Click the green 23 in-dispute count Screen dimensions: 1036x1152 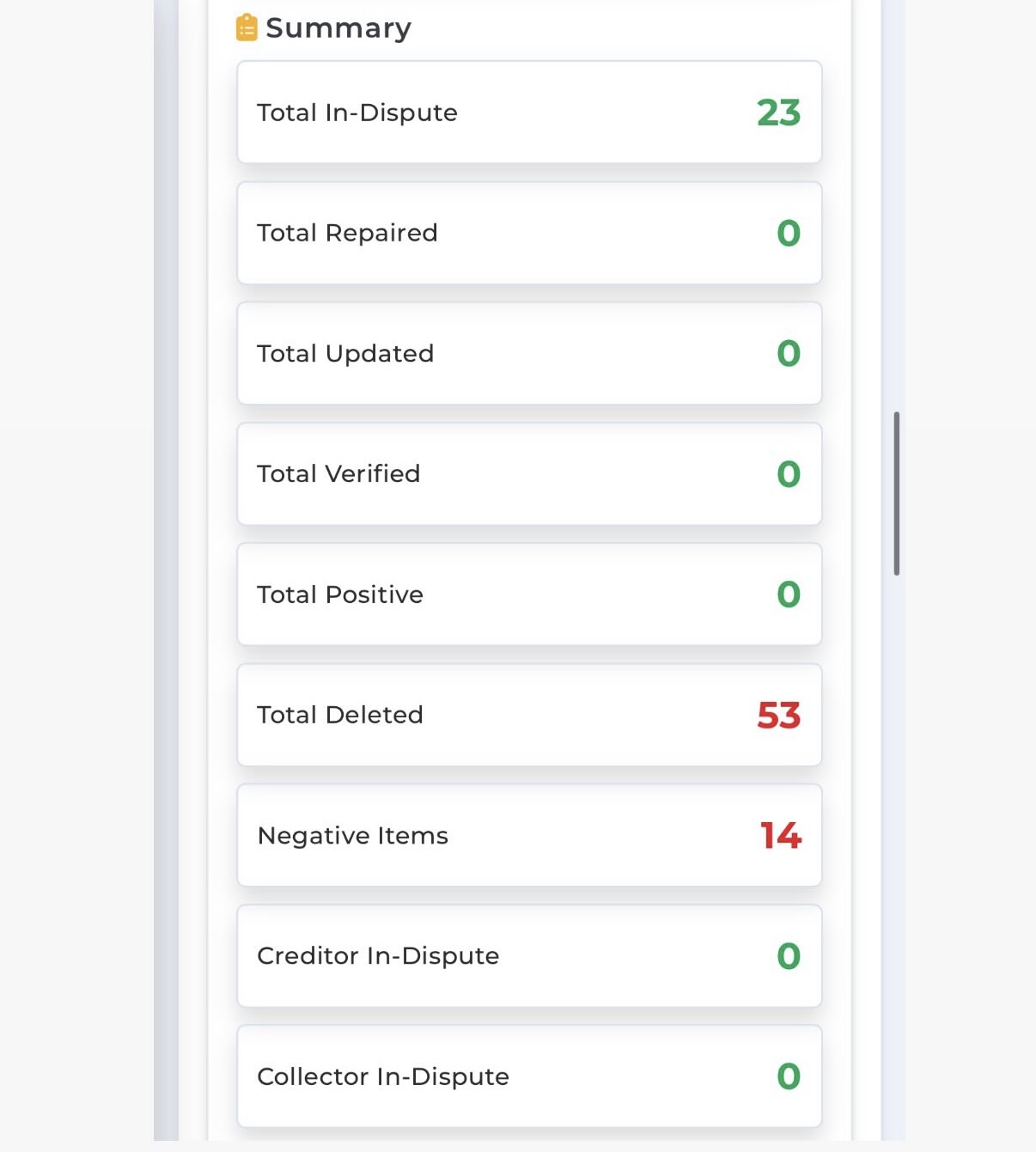click(x=778, y=113)
